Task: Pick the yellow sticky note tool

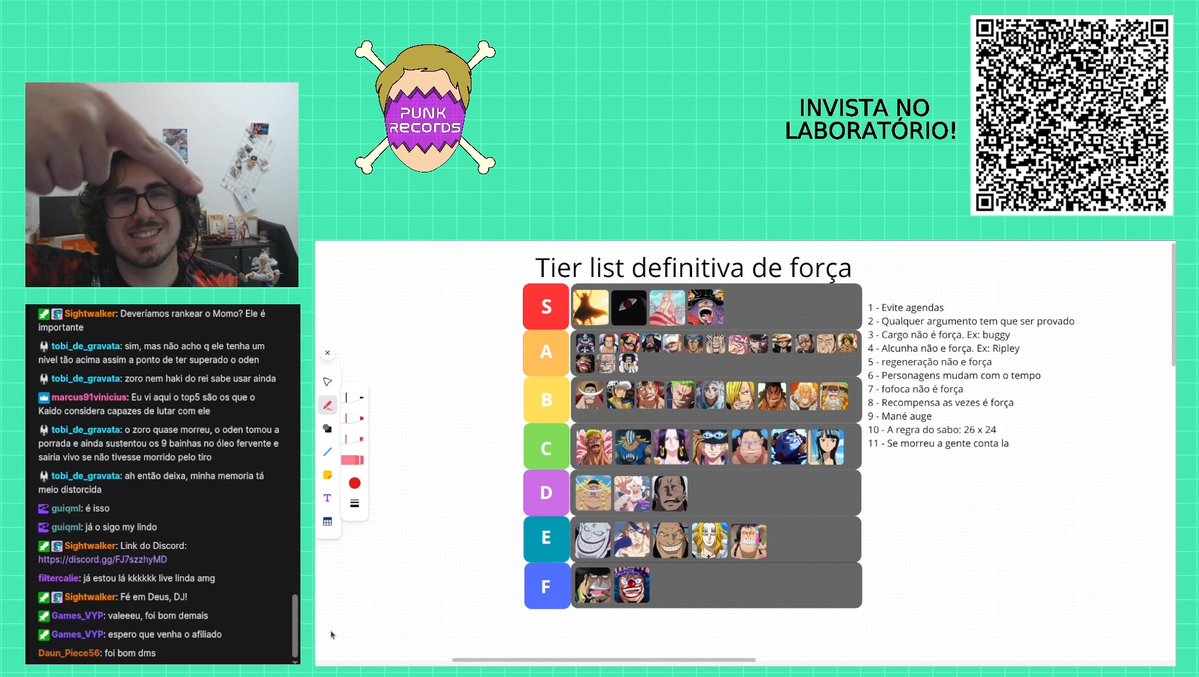Action: [327, 475]
